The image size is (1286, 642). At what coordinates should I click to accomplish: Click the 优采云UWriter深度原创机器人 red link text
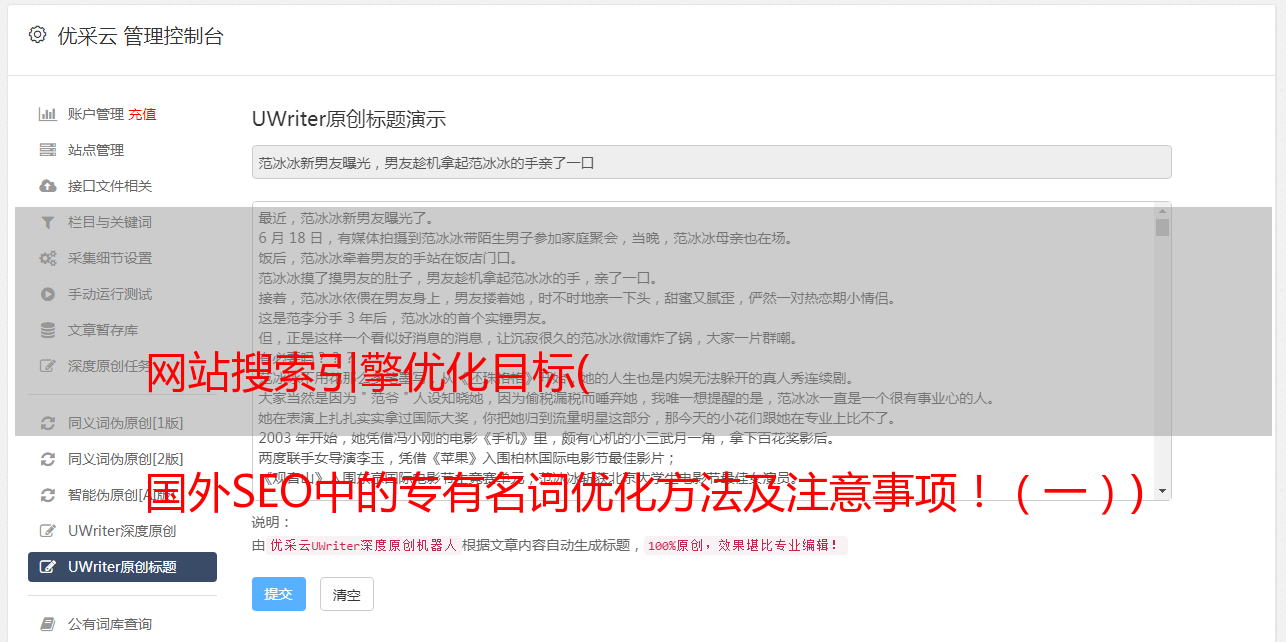pyautogui.click(x=363, y=546)
